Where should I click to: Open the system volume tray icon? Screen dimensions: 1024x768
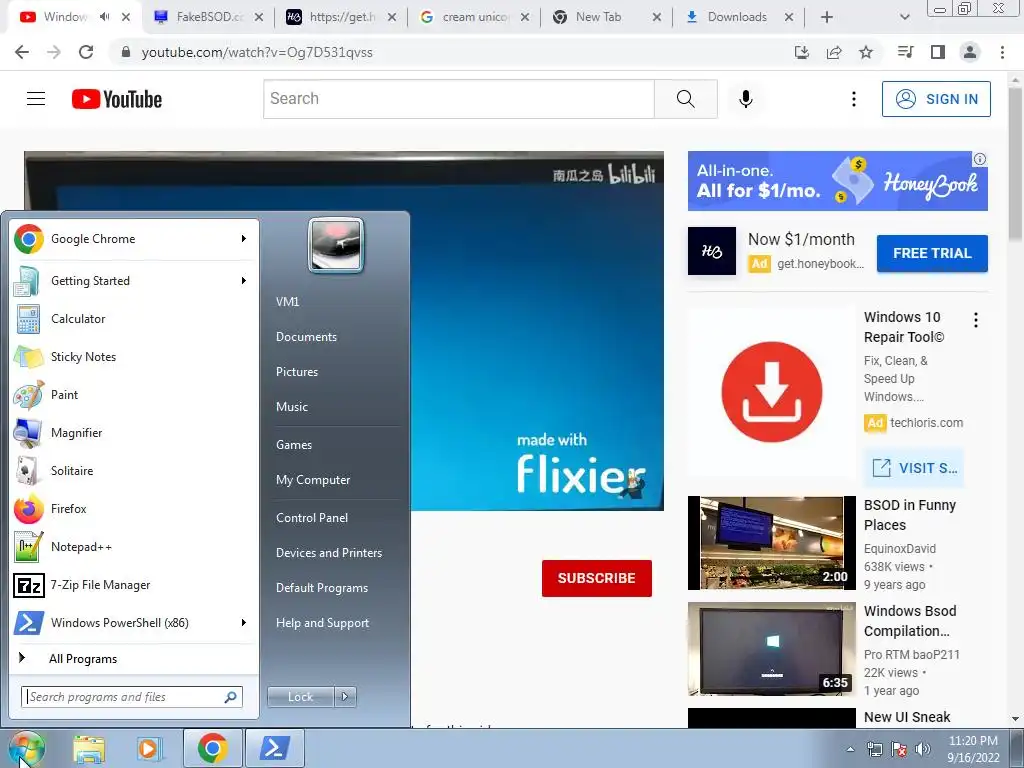pyautogui.click(x=922, y=749)
